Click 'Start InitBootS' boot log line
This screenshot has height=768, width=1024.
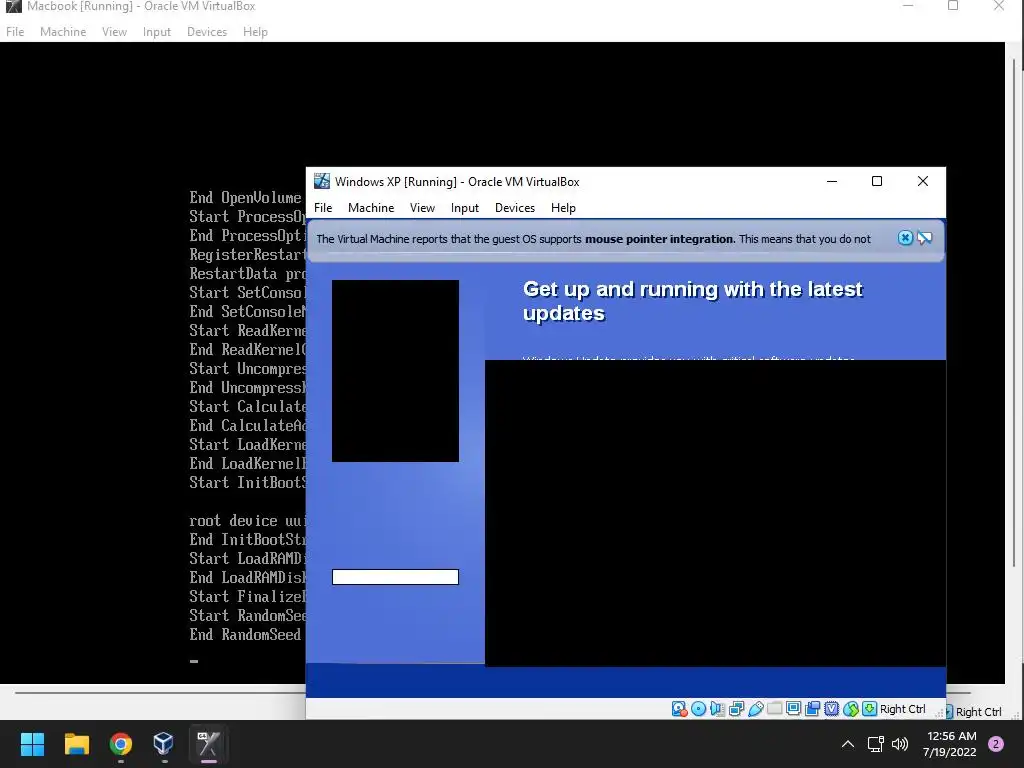(248, 483)
